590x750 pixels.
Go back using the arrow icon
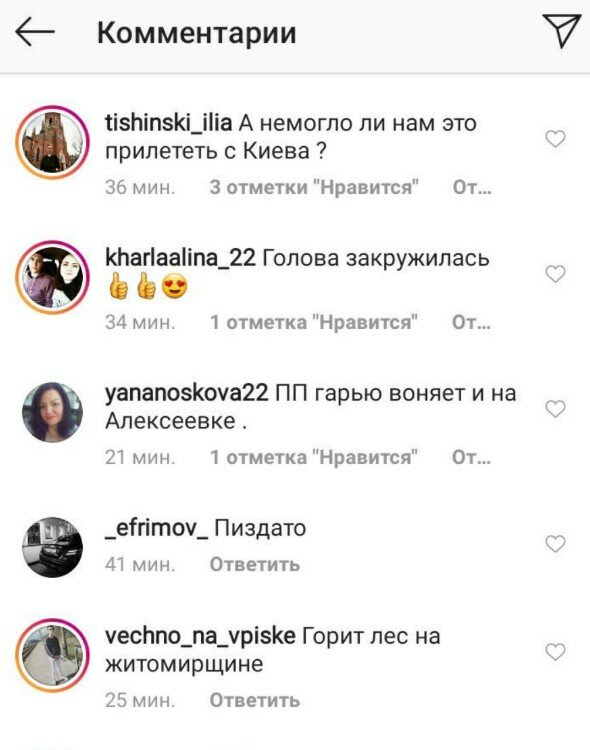pos(34,32)
